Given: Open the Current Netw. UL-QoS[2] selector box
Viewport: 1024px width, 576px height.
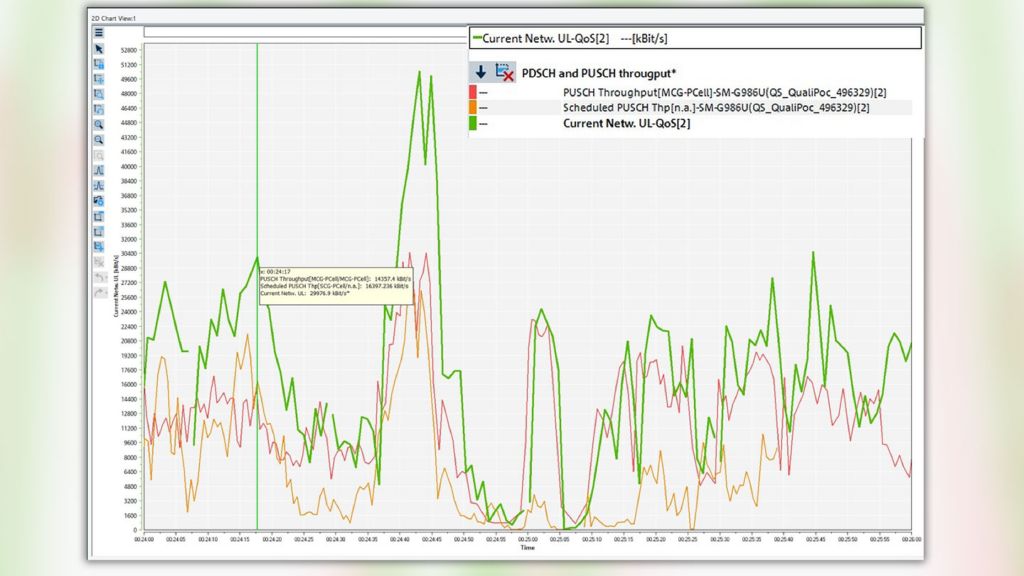Looking at the screenshot, I should tap(694, 38).
